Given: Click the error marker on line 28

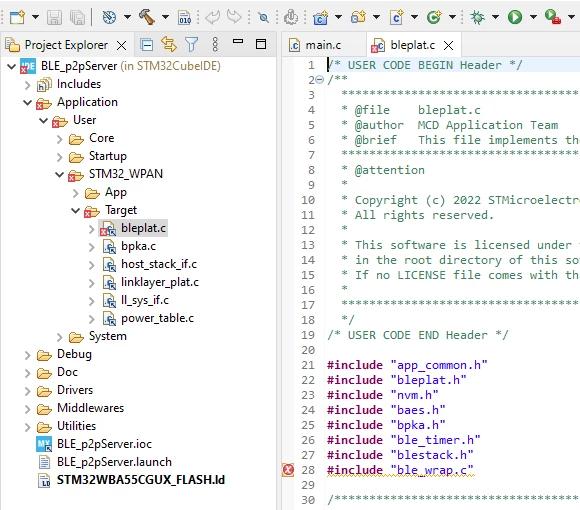Looking at the screenshot, I should 288,470.
